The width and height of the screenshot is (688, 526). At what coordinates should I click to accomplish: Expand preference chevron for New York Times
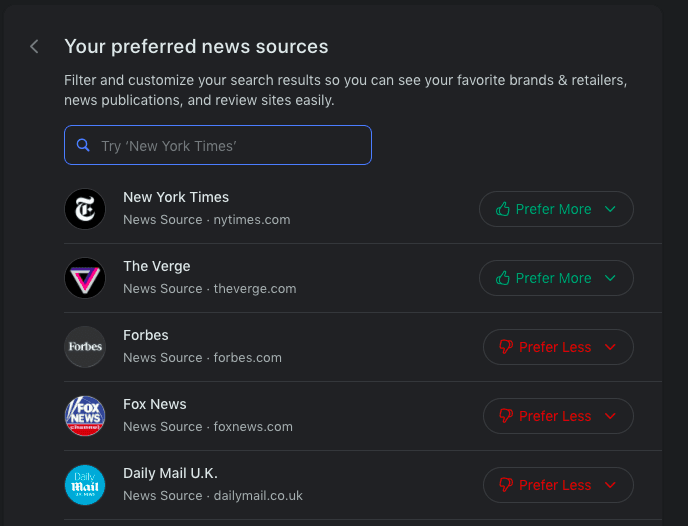click(x=610, y=209)
